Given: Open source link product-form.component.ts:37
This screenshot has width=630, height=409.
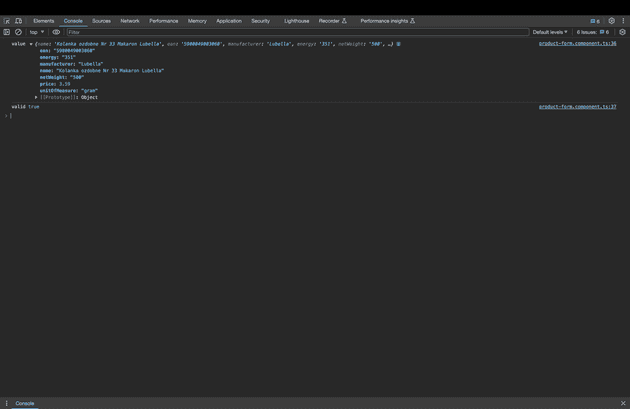Looking at the screenshot, I should 577,106.
